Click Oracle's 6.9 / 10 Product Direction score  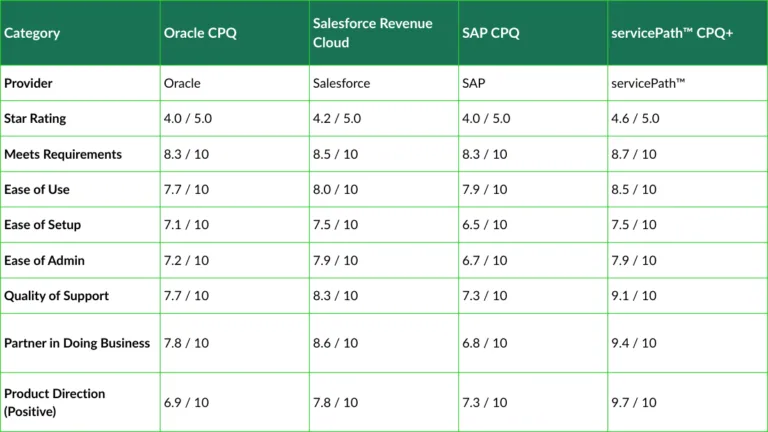[x=186, y=402]
